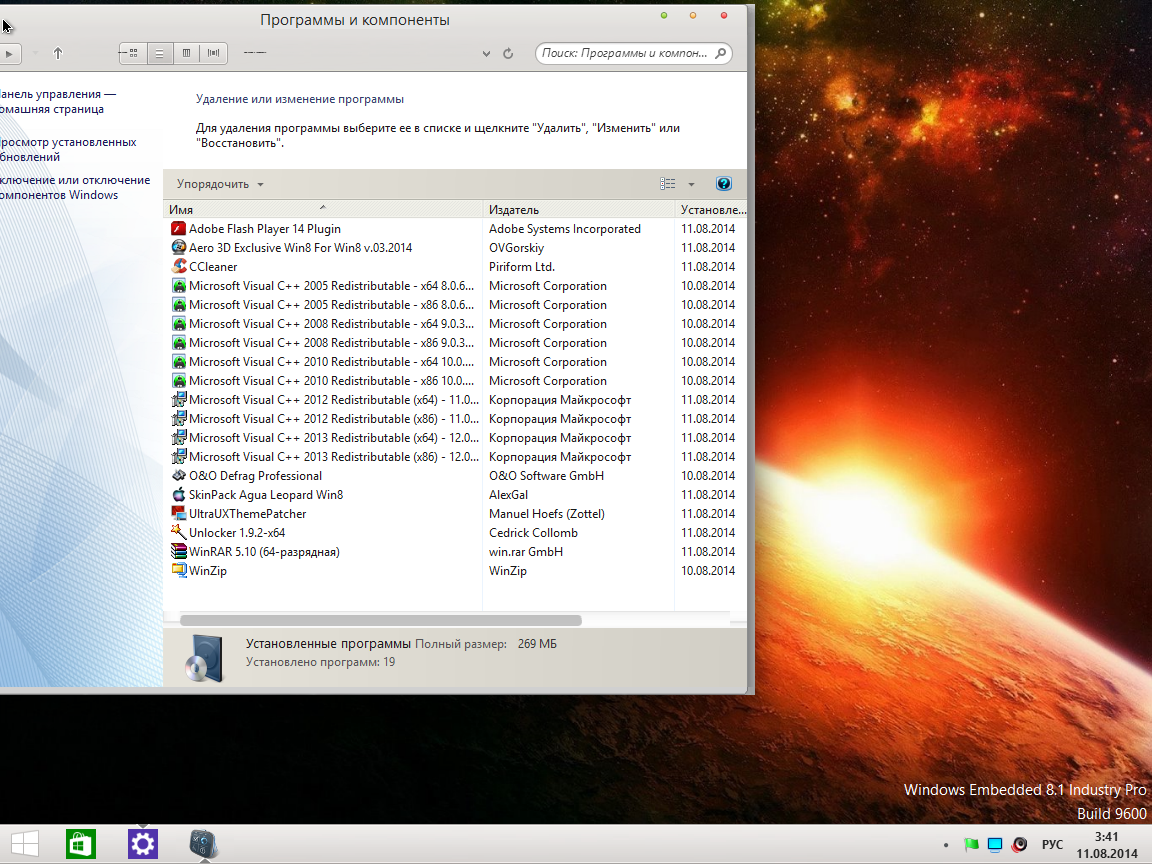Click the forward navigation arrow

(9, 54)
